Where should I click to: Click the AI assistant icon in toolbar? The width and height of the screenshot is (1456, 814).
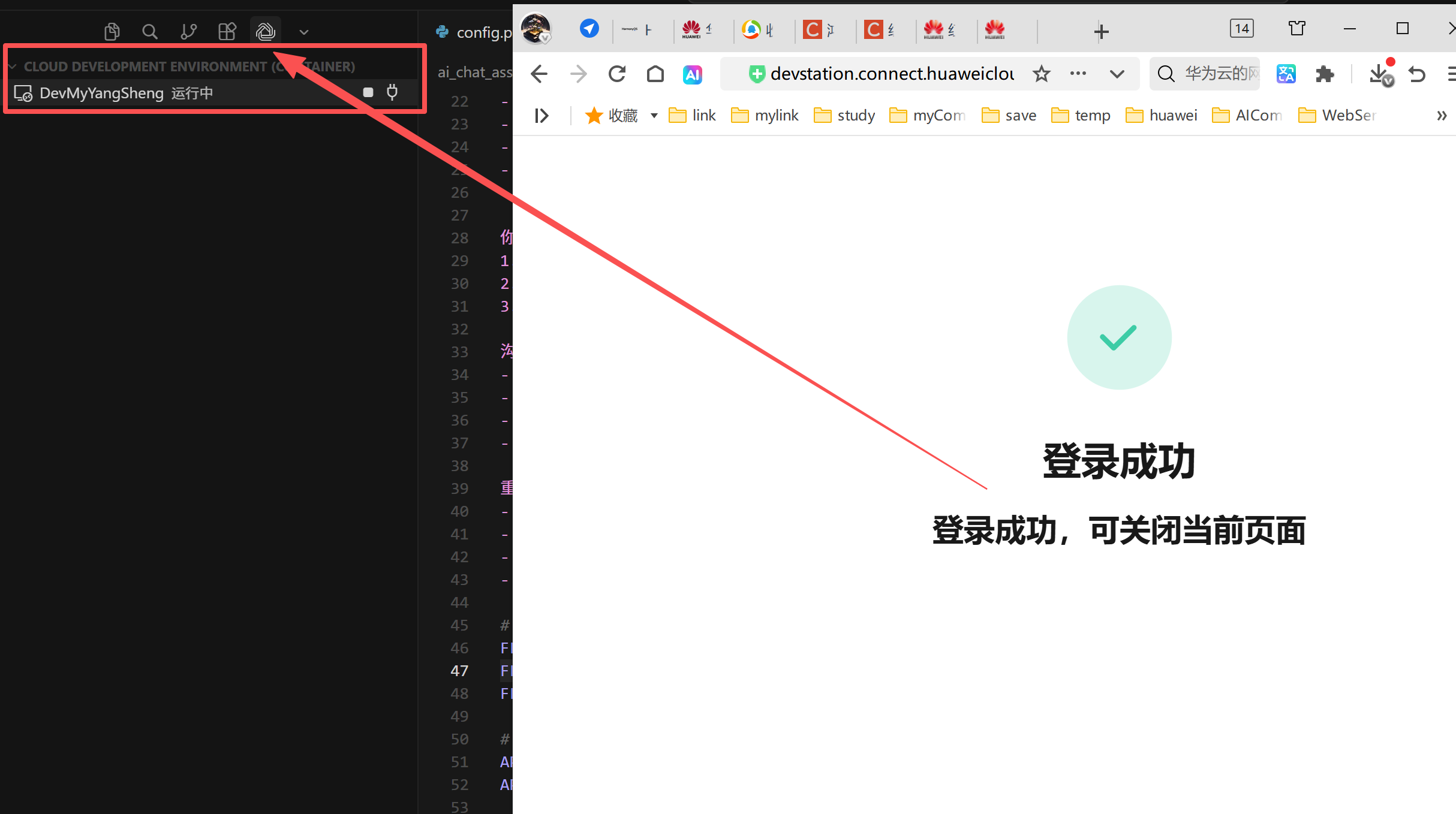click(x=693, y=74)
